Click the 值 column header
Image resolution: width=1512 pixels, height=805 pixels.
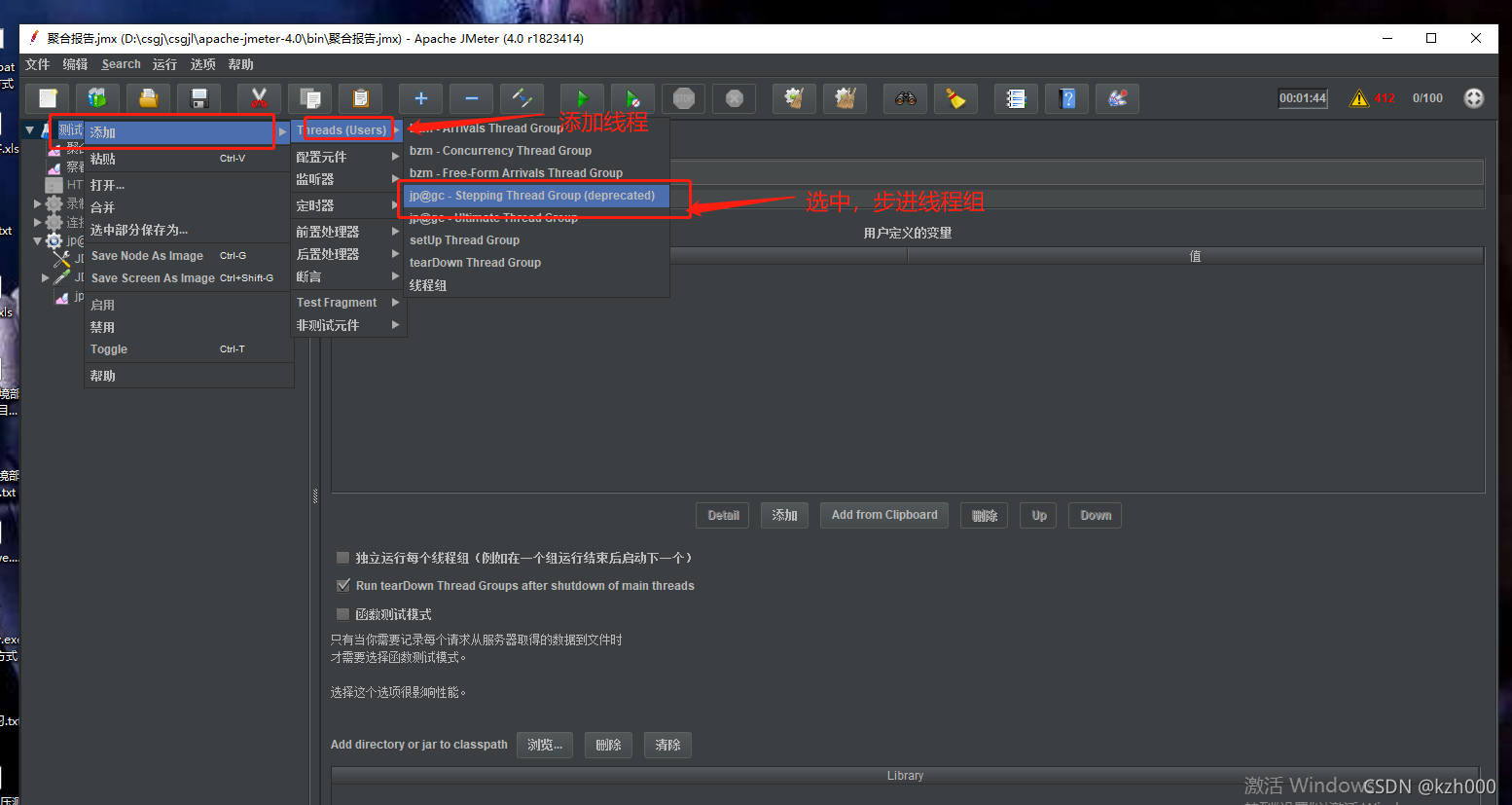pyautogui.click(x=1195, y=256)
